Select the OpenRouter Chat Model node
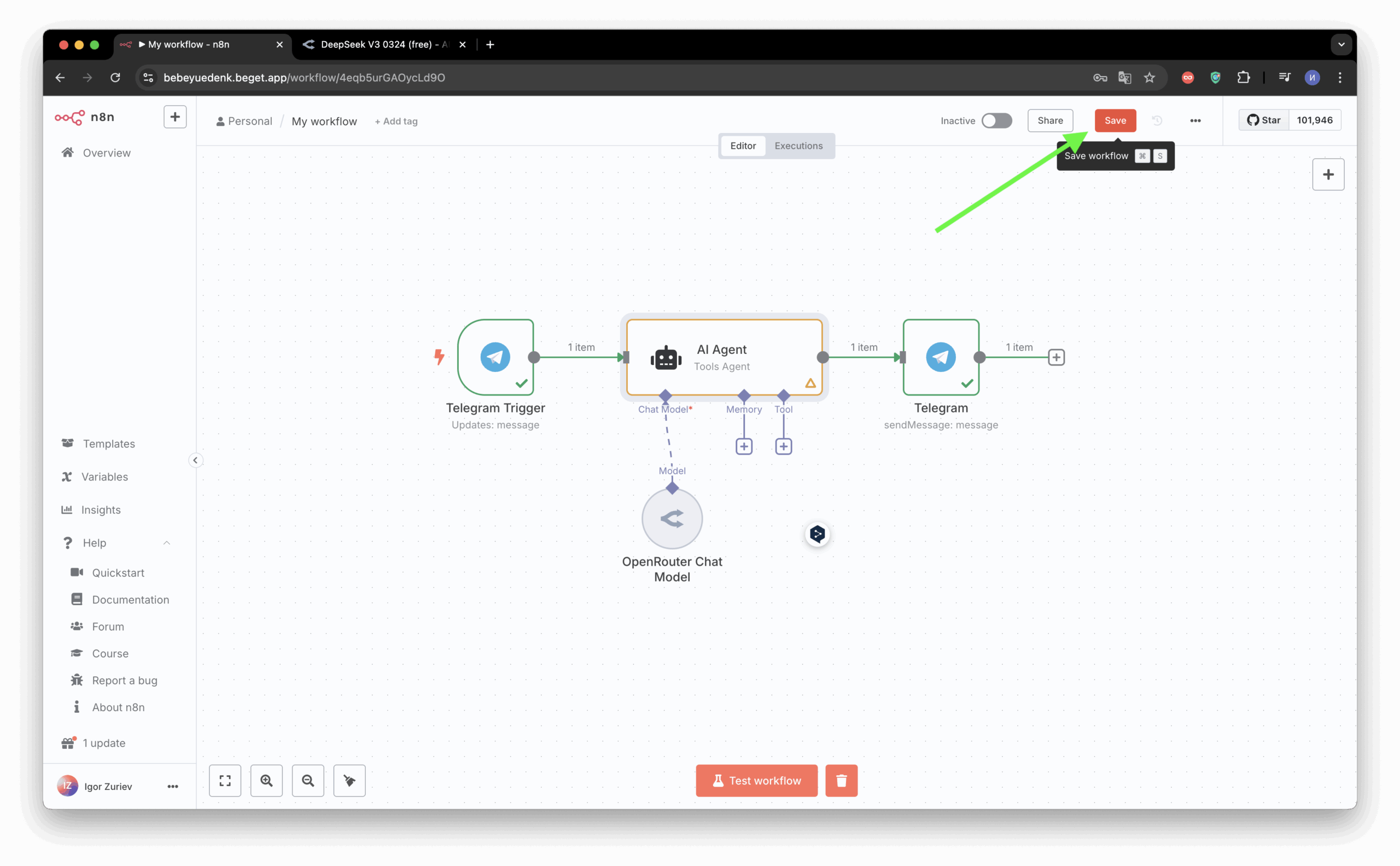This screenshot has height=866, width=1400. click(672, 519)
